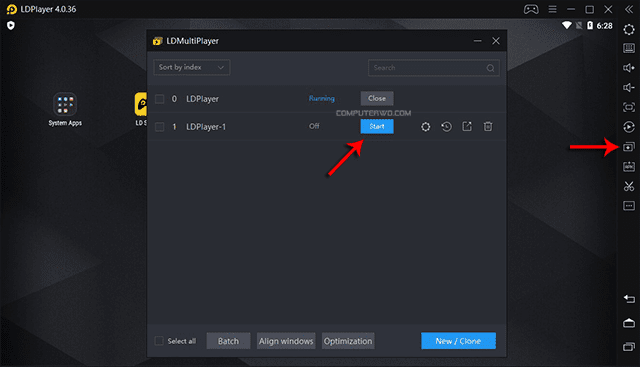The height and width of the screenshot is (367, 640).
Task: Close the LDMultiPlayer dialog
Action: pyautogui.click(x=496, y=41)
